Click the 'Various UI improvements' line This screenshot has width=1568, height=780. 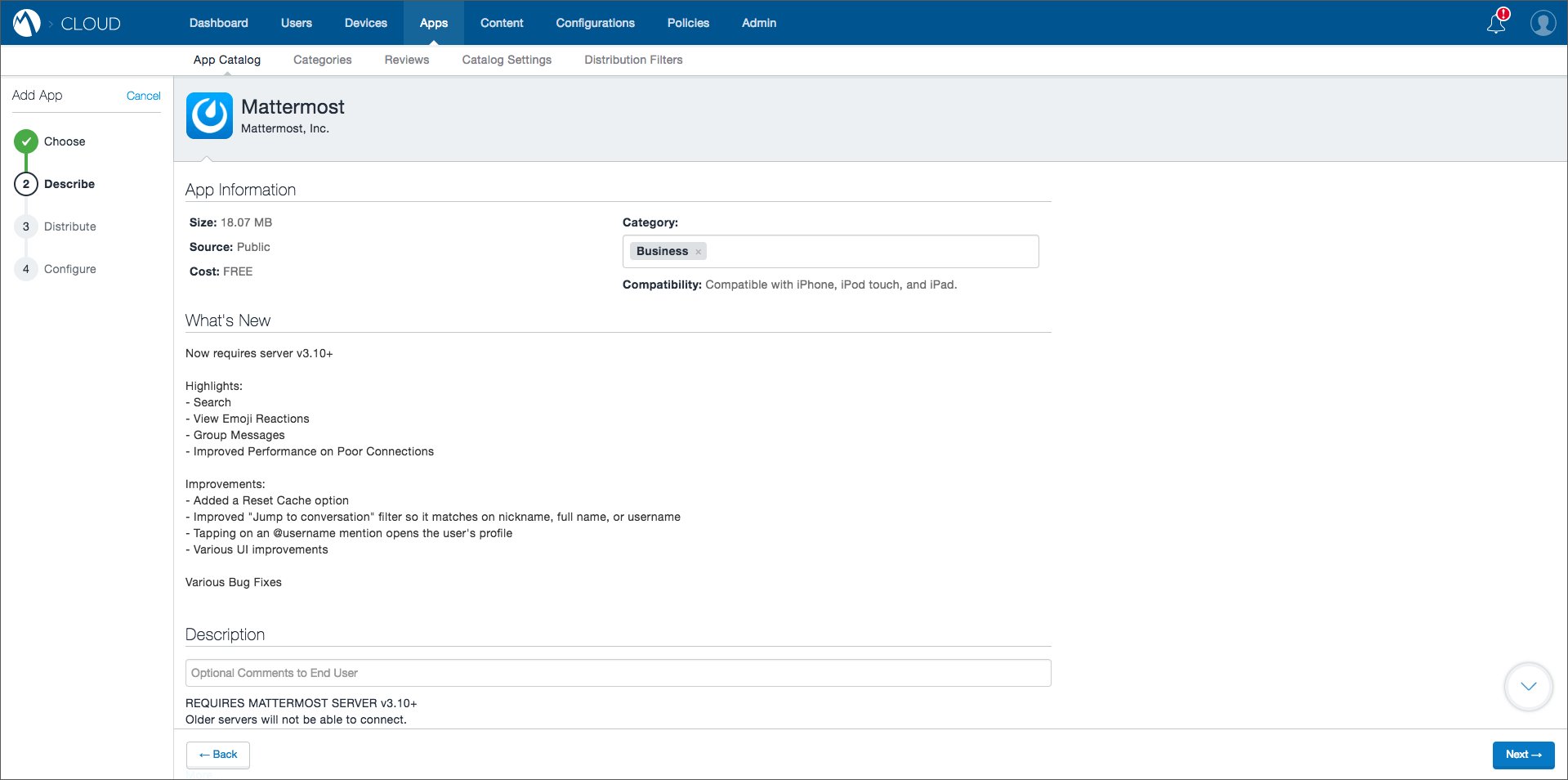point(257,549)
